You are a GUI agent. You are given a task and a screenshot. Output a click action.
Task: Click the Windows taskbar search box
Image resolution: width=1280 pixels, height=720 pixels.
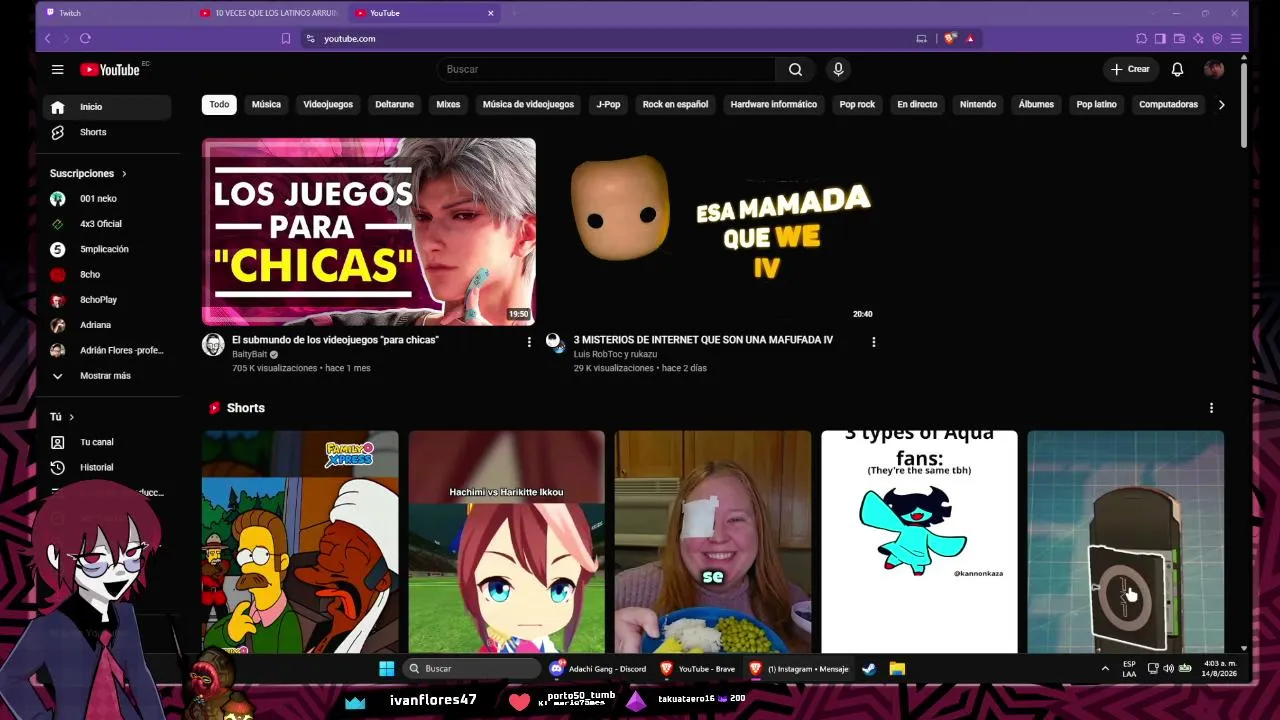click(x=473, y=669)
